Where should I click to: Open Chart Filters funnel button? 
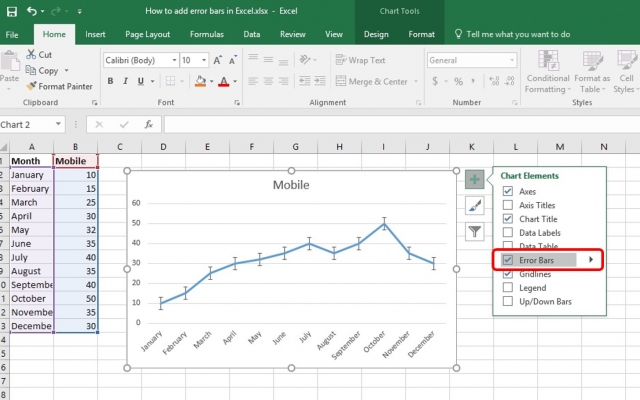click(x=474, y=231)
